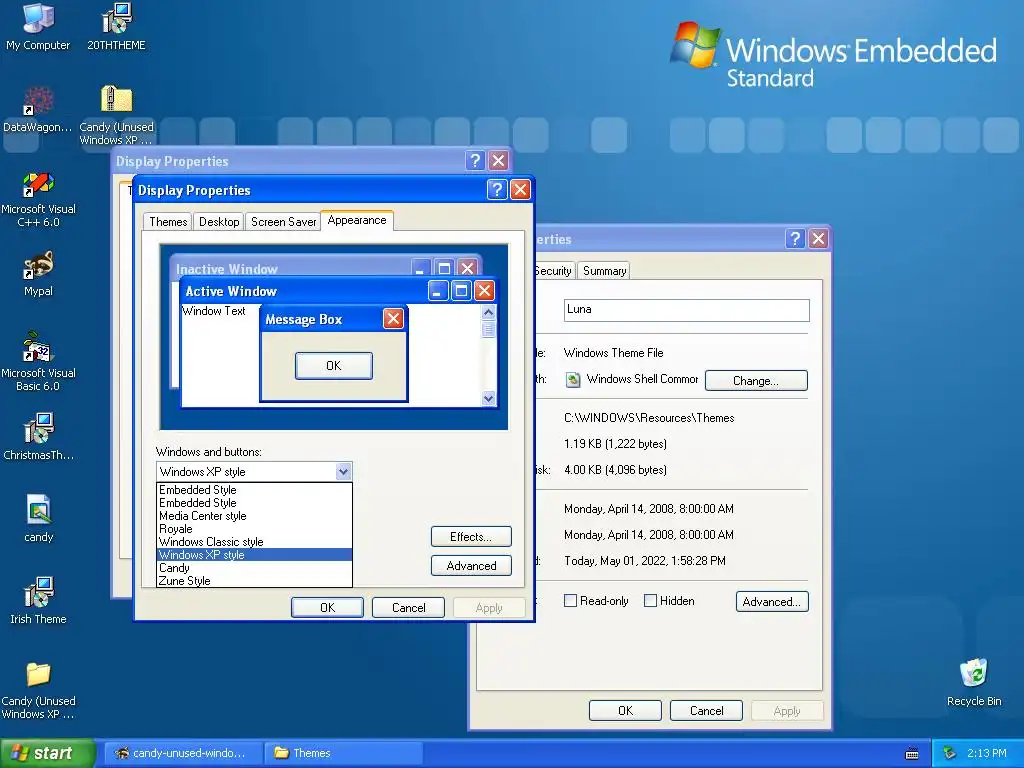Choose Media Center style from list
Viewport: 1024px width, 768px height.
pos(255,516)
